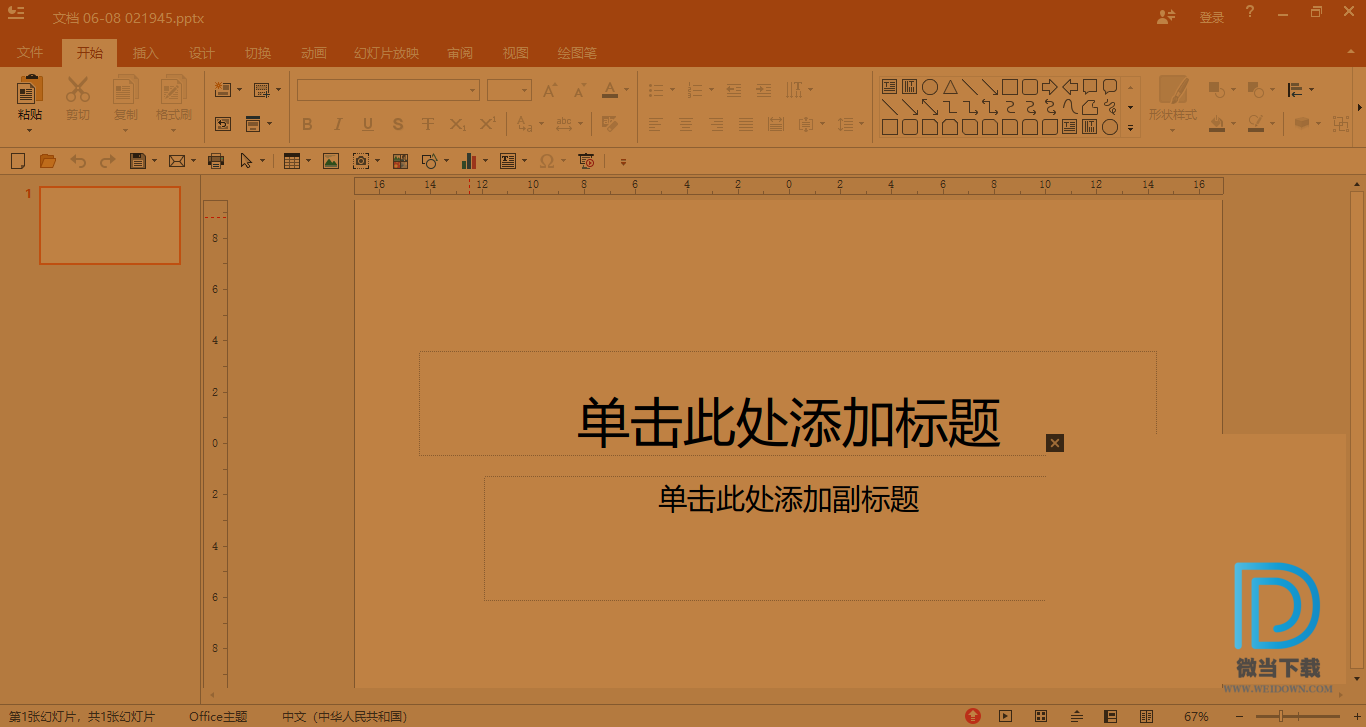Click the Screenshot camera icon

361,160
